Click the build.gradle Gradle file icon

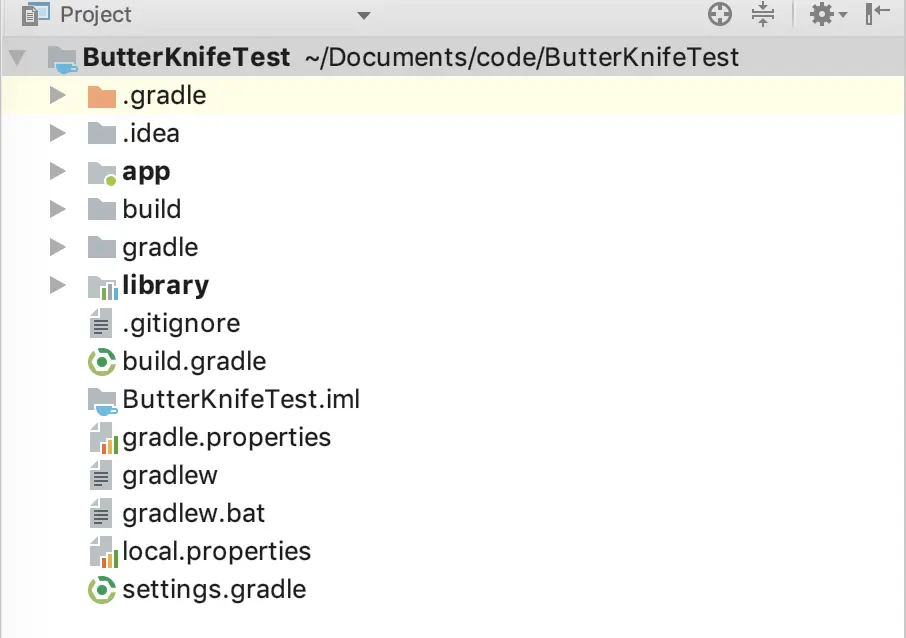102,361
